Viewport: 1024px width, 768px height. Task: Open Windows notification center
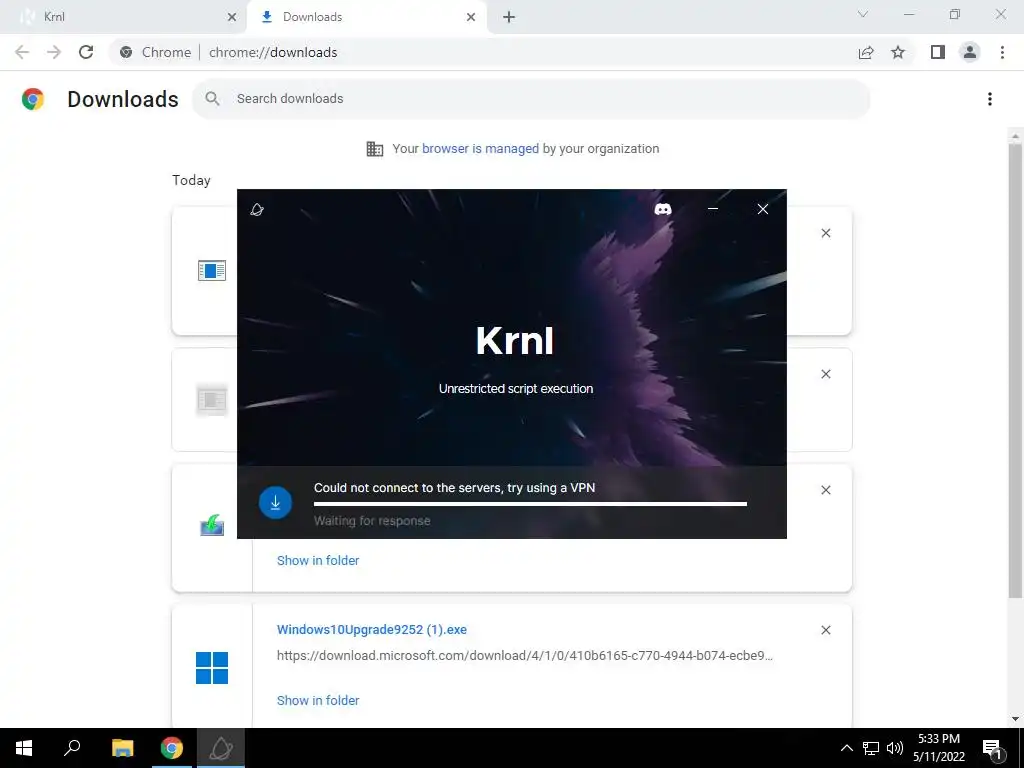(993, 748)
